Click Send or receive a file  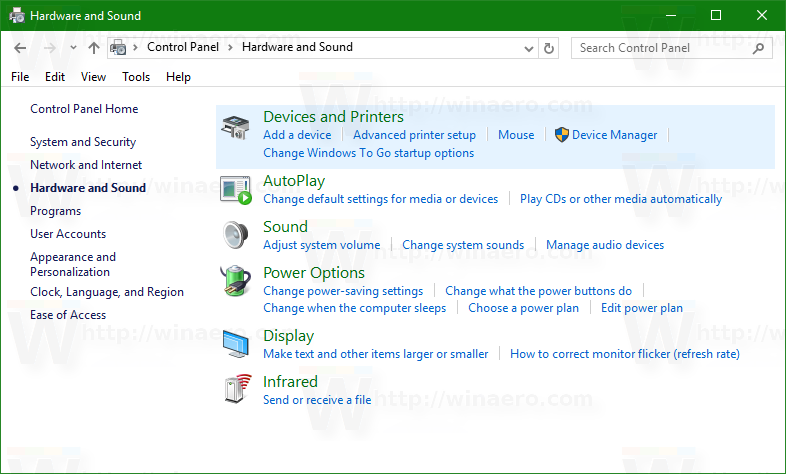click(x=317, y=400)
